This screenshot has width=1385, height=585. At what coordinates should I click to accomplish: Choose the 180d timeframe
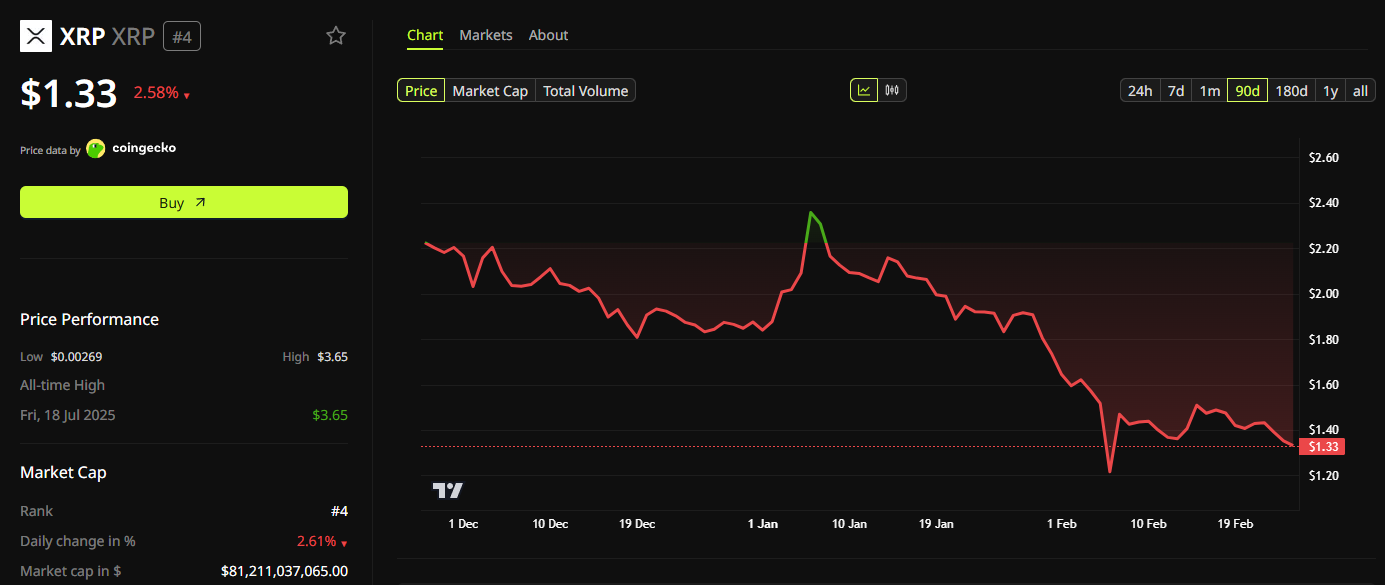(x=1291, y=89)
